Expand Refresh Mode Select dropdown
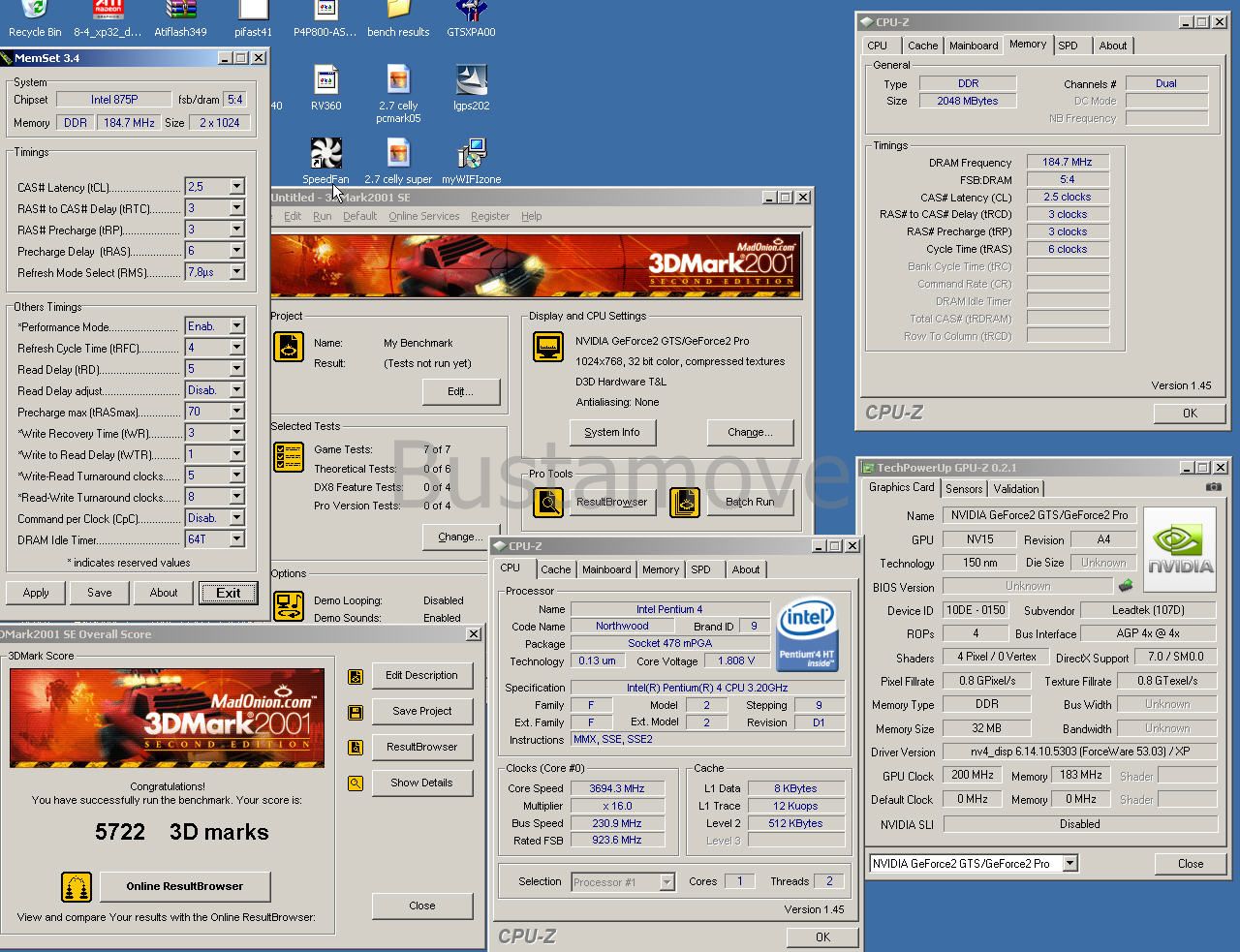The image size is (1240, 952). pyautogui.click(x=236, y=272)
